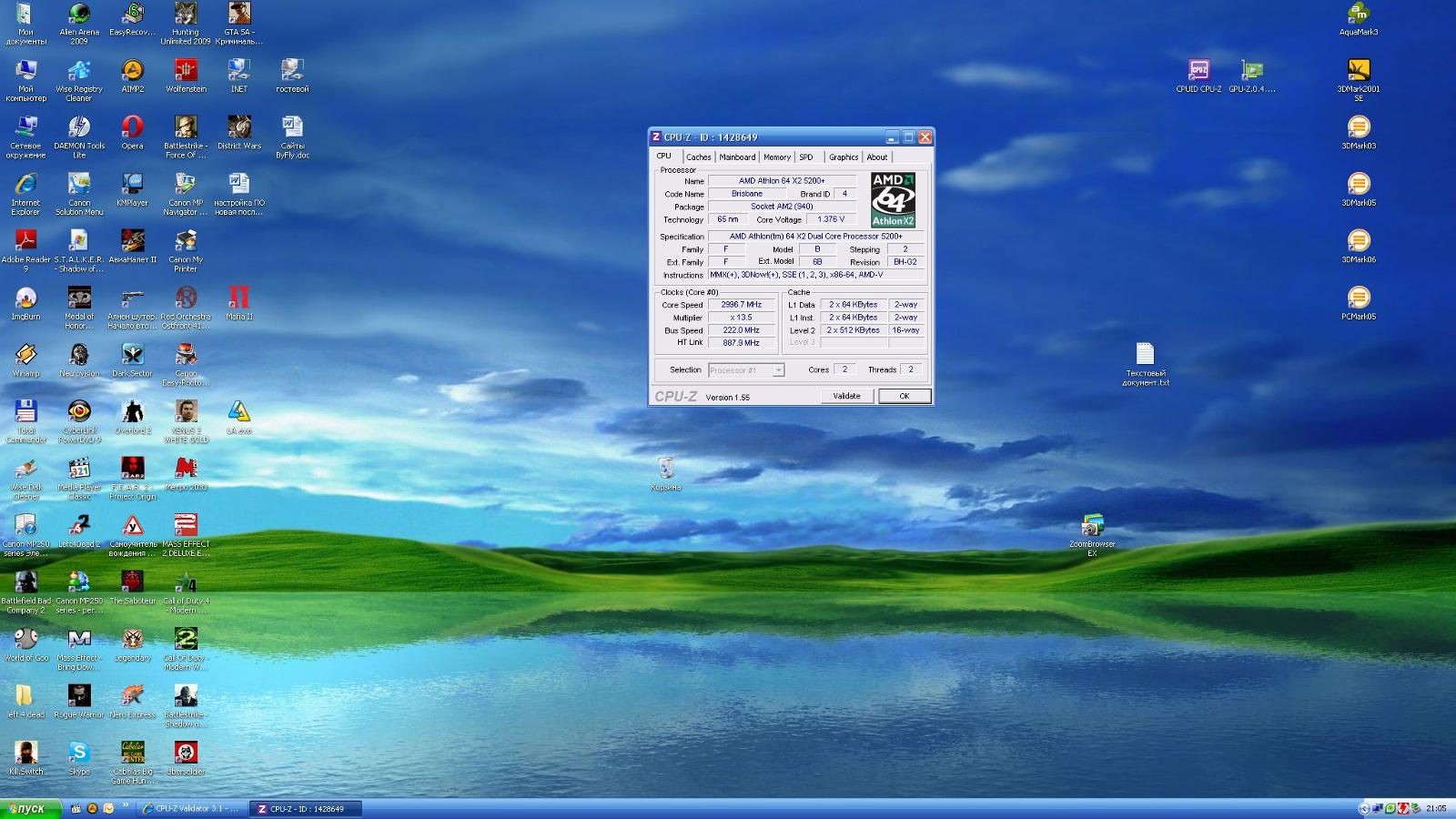Select the GPU-Z desktop icon
Screen dimensions: 1456x819
click(x=1252, y=76)
